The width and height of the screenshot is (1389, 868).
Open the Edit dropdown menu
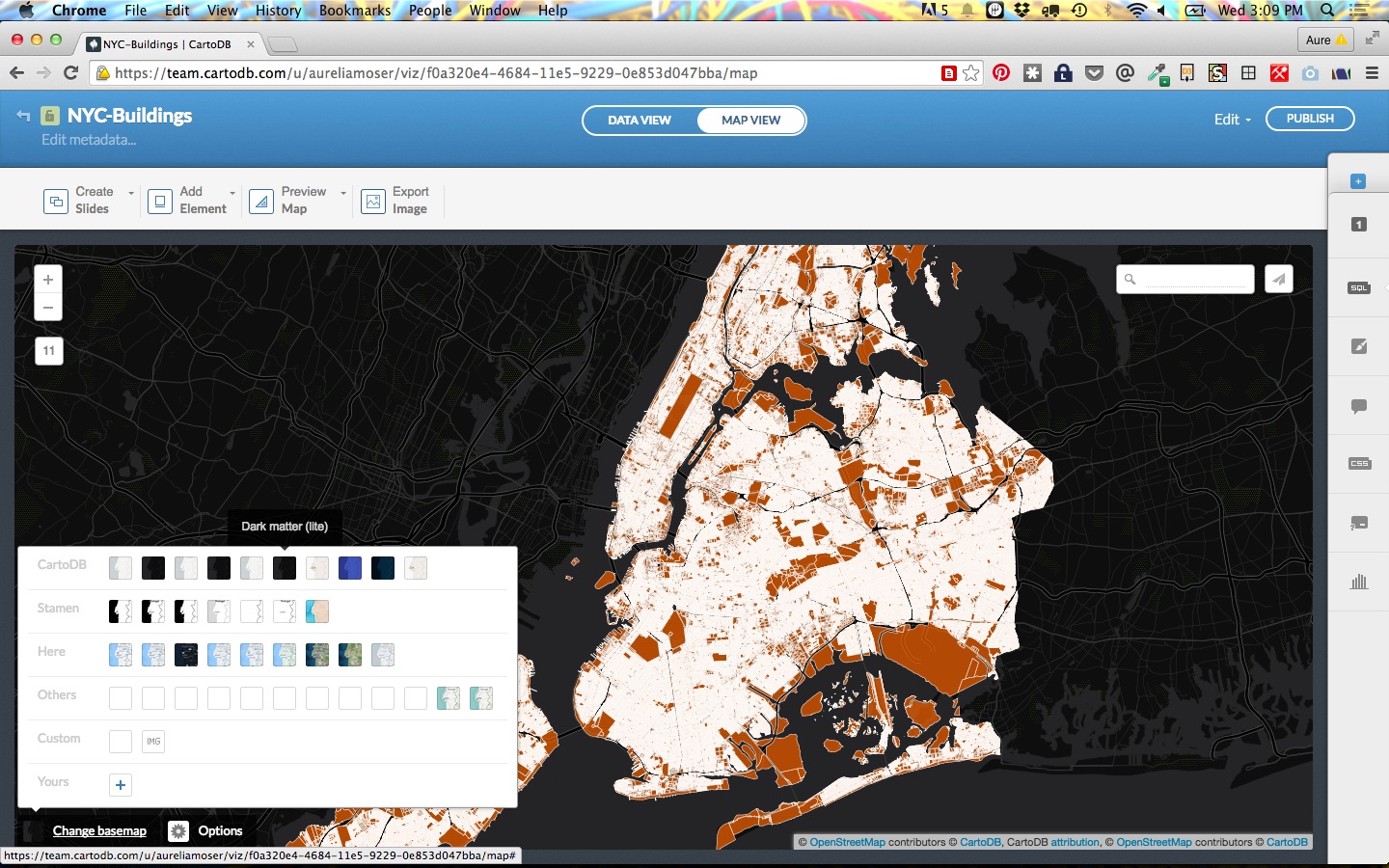coord(1232,120)
